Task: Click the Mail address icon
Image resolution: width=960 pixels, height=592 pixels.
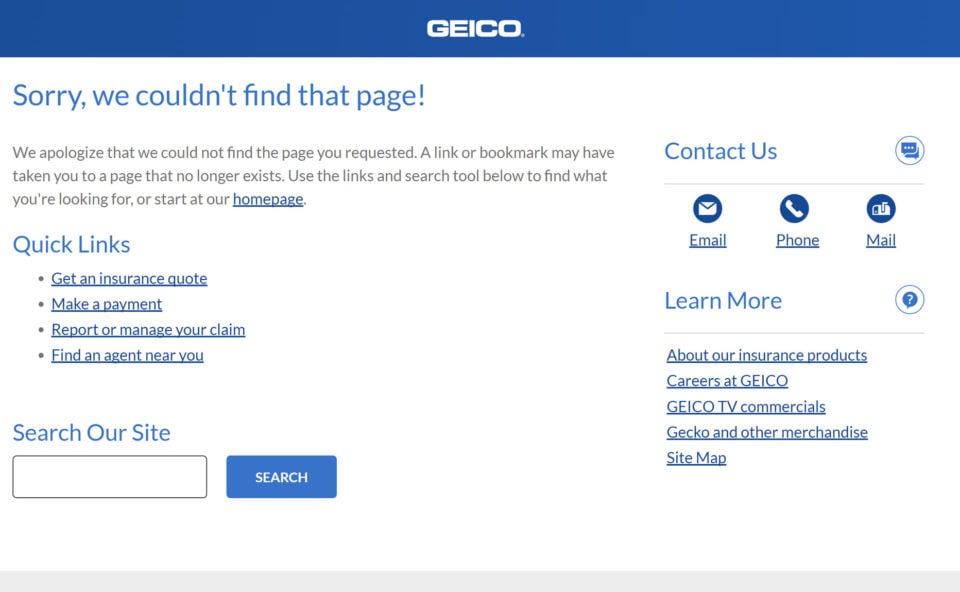Action: [x=880, y=209]
